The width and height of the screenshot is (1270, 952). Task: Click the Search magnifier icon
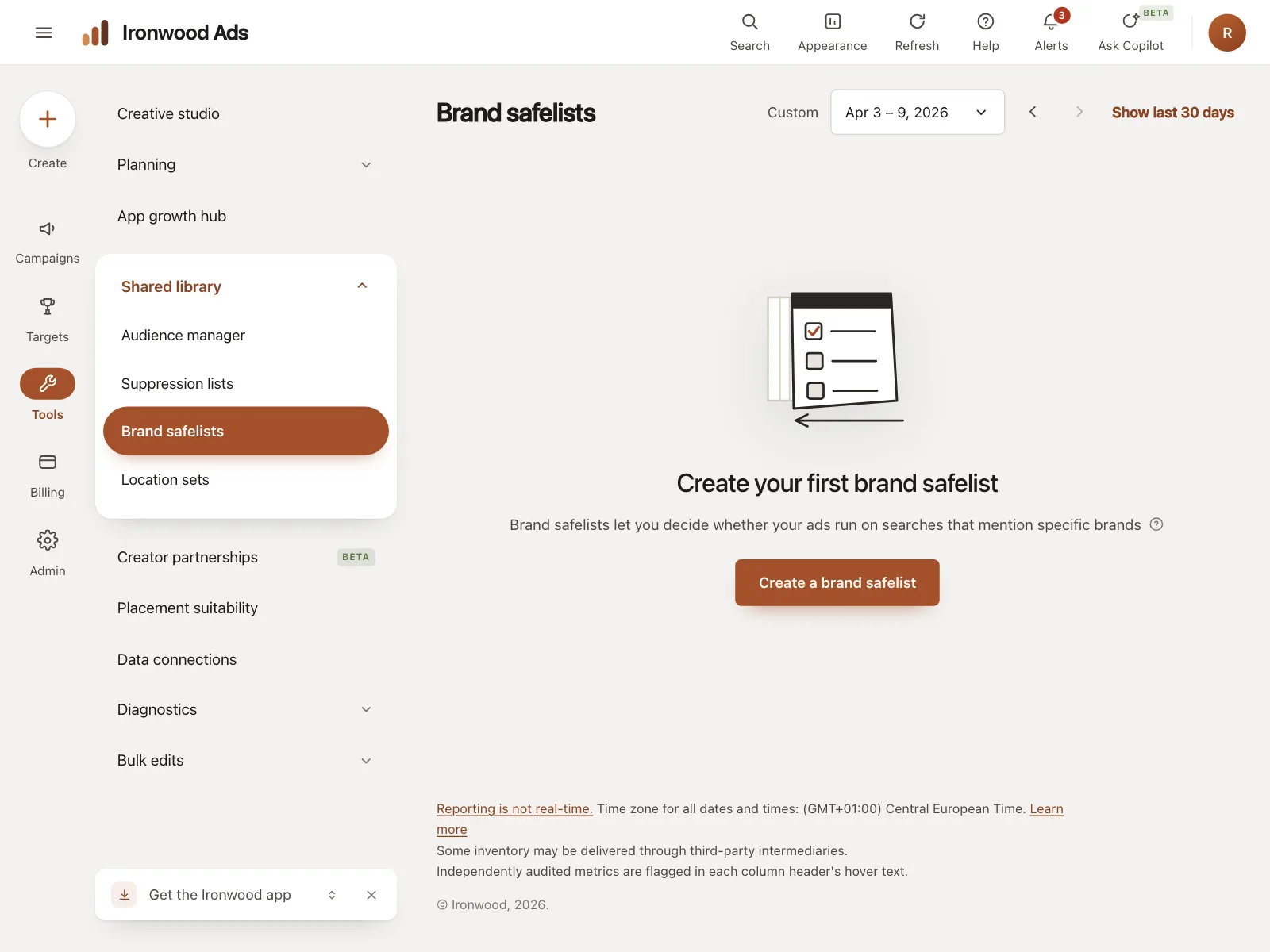749,21
